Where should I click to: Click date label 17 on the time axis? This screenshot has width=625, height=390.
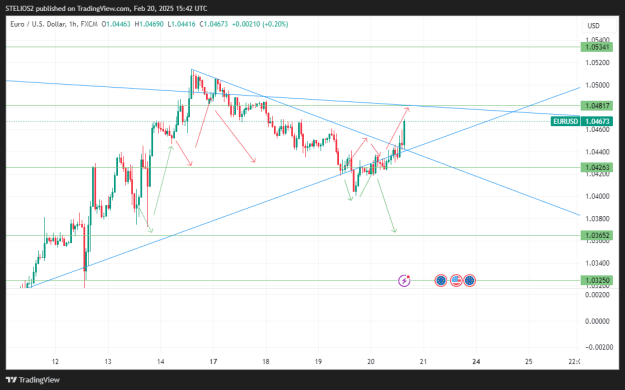pos(213,362)
